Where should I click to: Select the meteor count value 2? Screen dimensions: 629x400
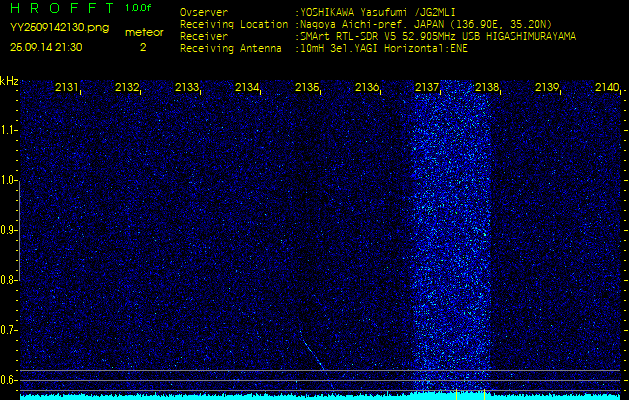142,47
